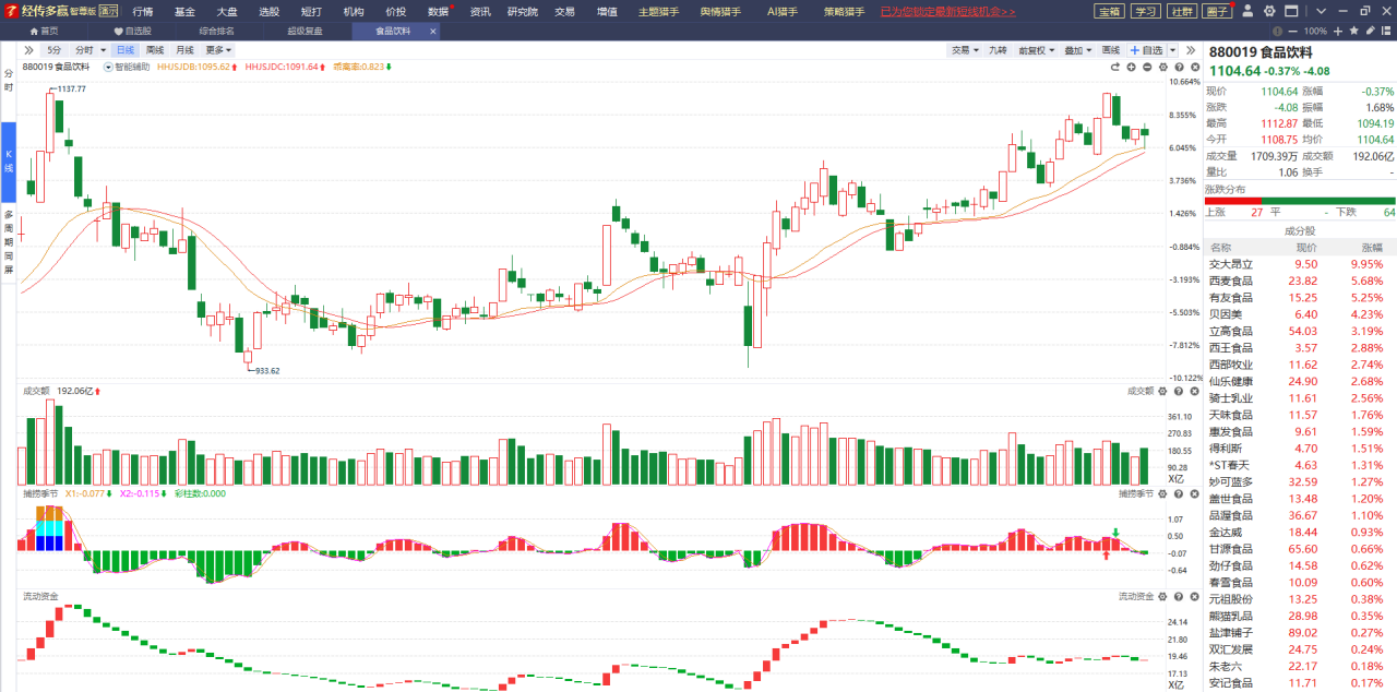Toggle the 智能辅助 option
This screenshot has height=692, width=1397.
point(127,67)
